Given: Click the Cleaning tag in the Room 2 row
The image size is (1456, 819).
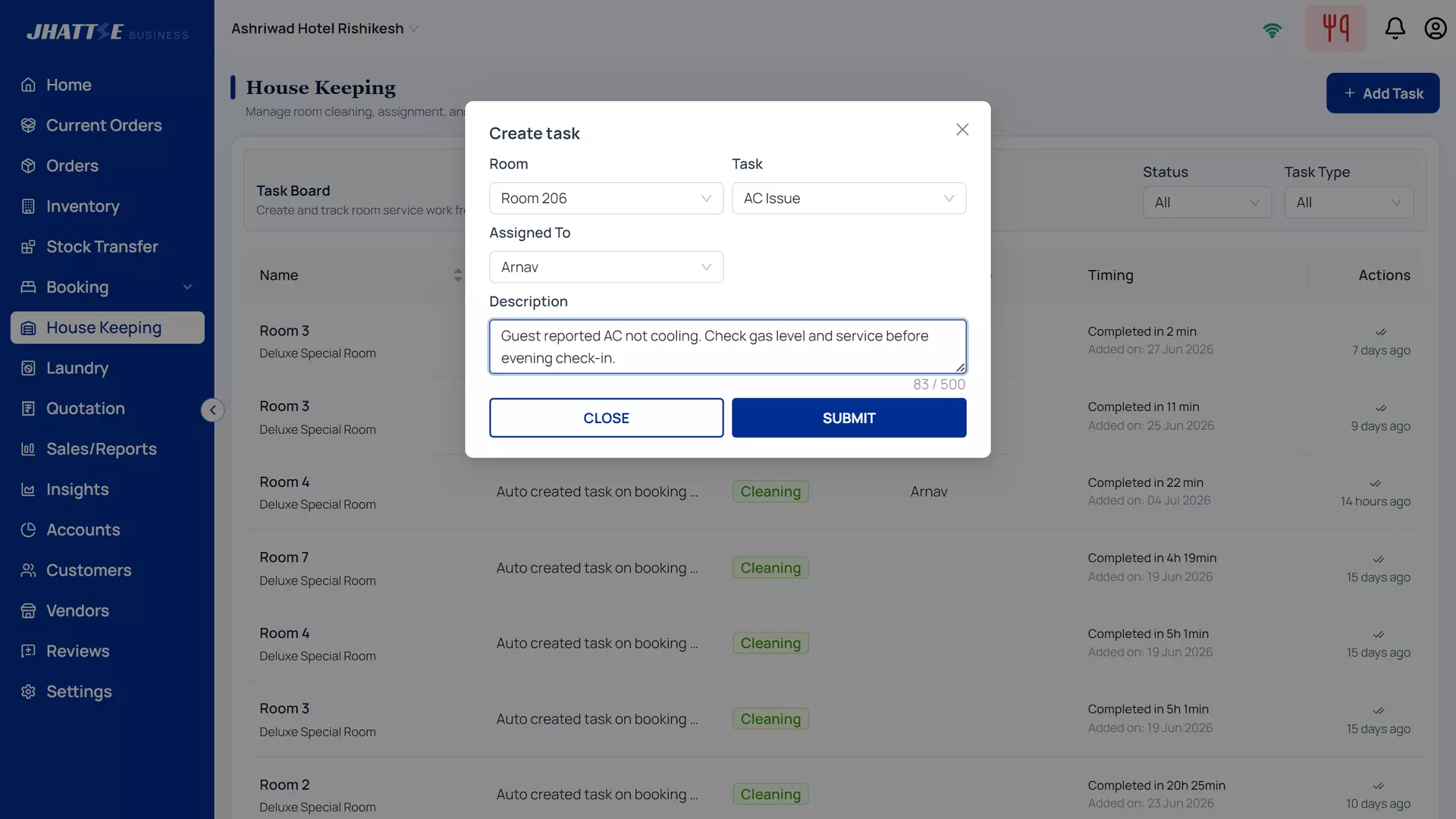Looking at the screenshot, I should [x=770, y=794].
